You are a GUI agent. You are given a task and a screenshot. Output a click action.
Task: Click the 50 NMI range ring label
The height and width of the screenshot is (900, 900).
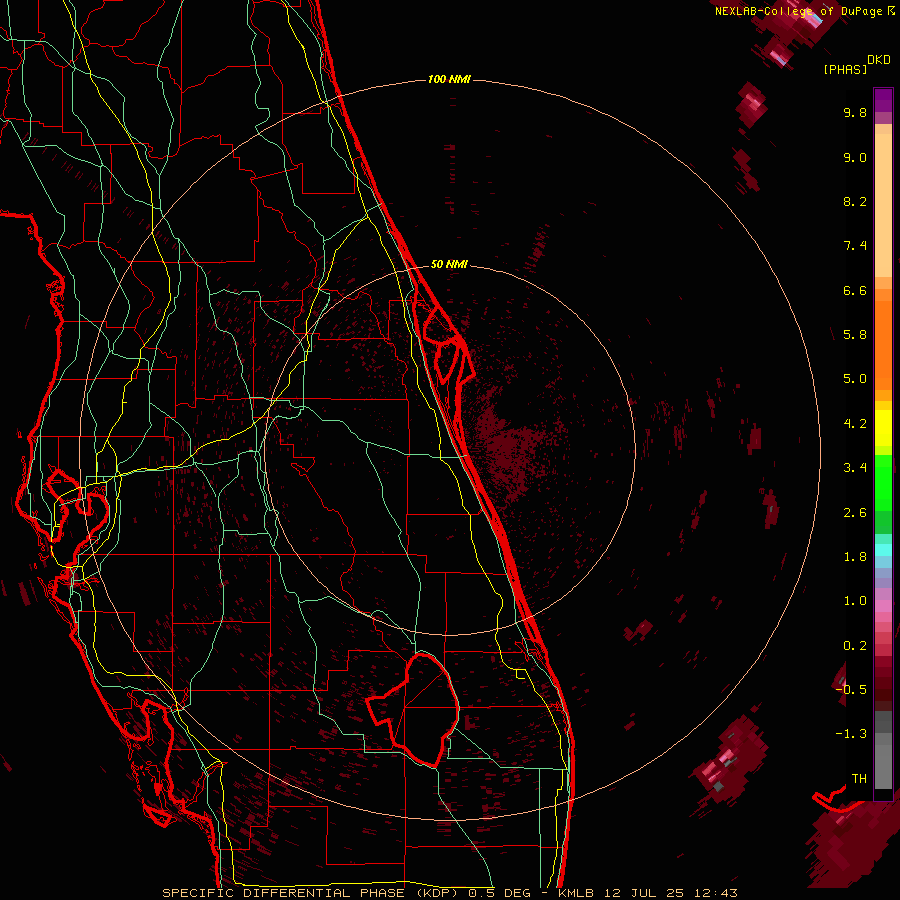coord(449,264)
